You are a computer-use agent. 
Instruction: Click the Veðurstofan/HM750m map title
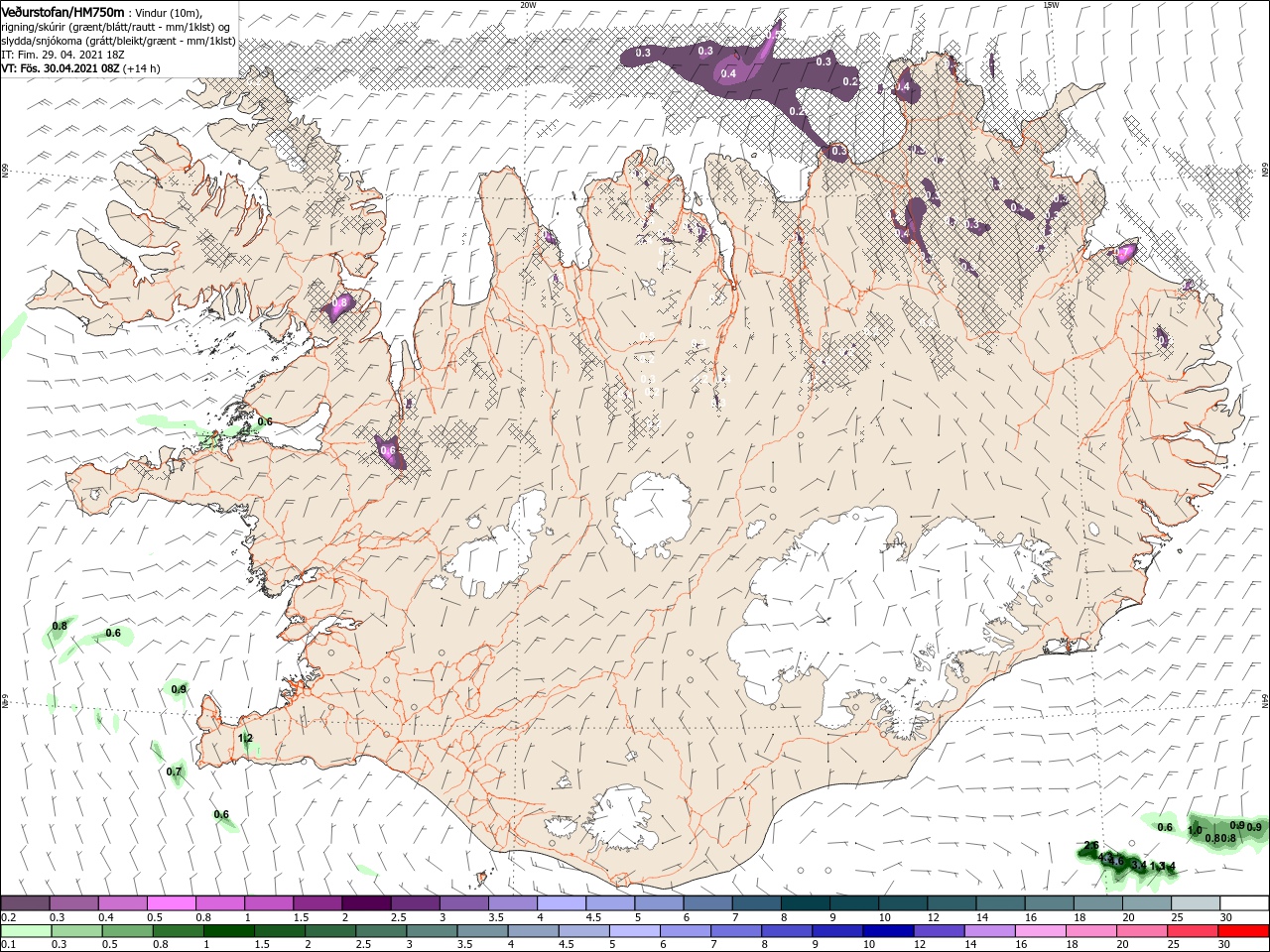coord(63,11)
